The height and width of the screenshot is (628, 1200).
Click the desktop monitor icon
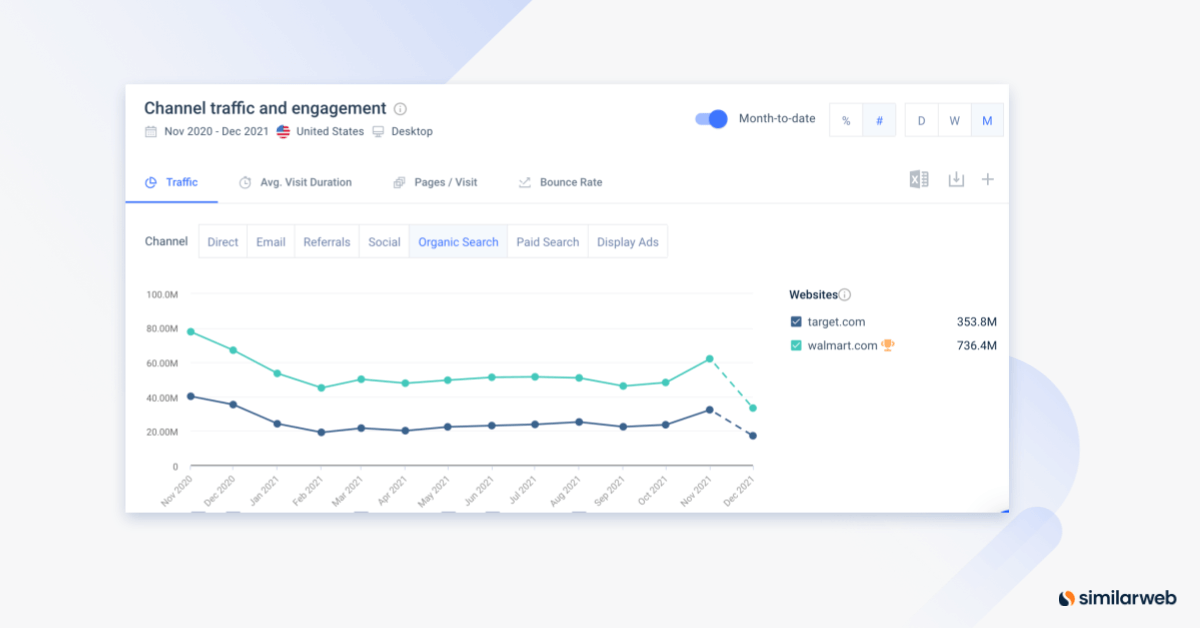(x=378, y=131)
